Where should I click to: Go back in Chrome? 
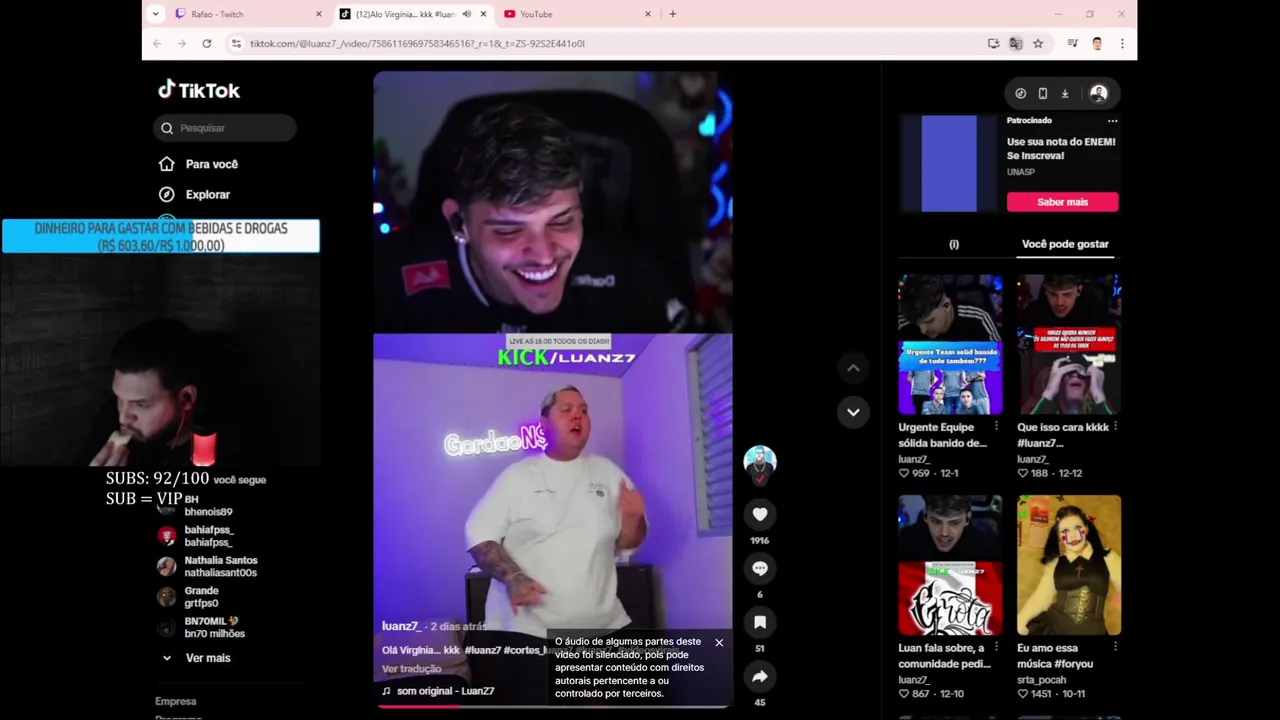157,43
